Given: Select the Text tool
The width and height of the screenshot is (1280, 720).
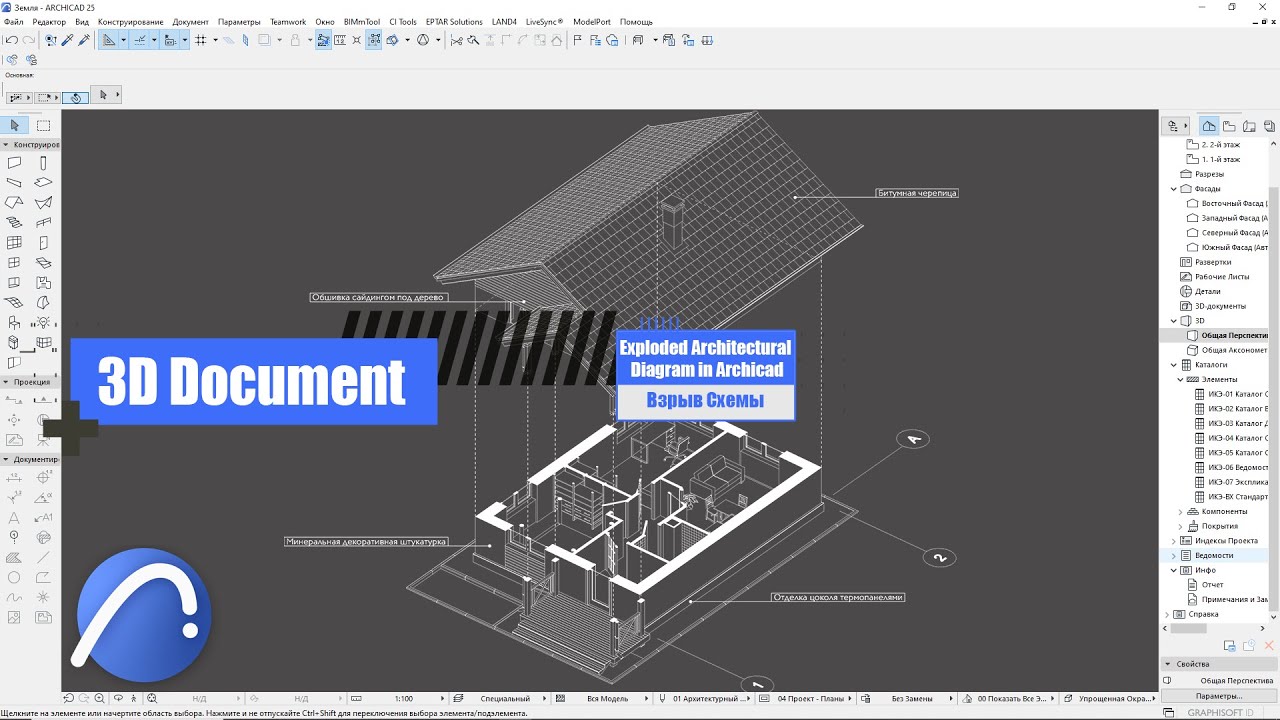Looking at the screenshot, I should [14, 518].
